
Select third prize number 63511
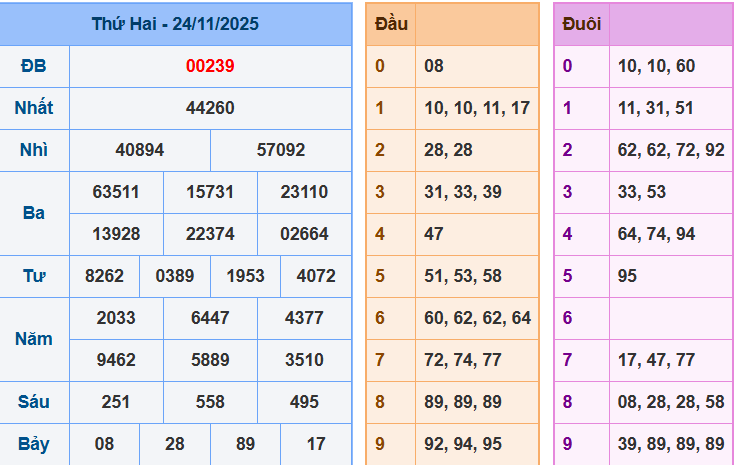(x=116, y=192)
